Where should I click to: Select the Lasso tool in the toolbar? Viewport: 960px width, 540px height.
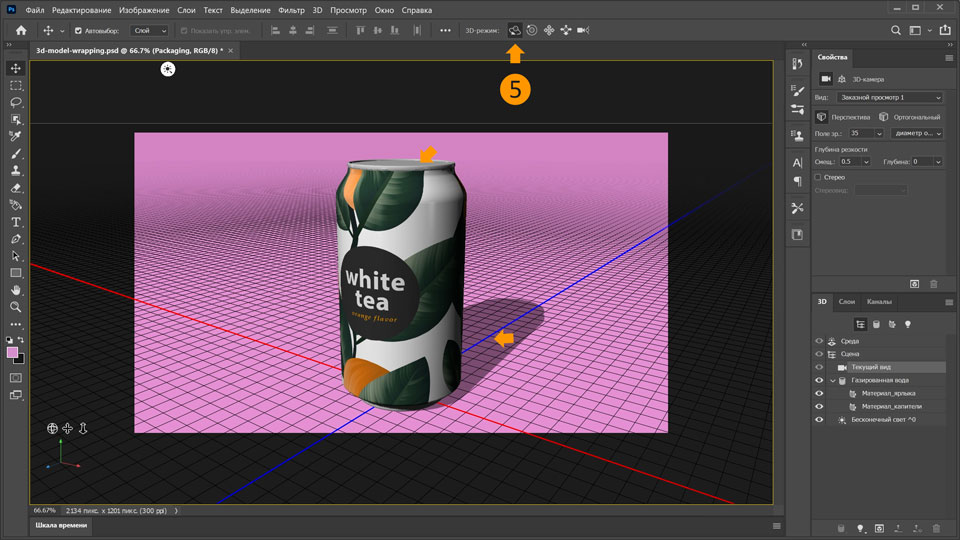tap(16, 103)
